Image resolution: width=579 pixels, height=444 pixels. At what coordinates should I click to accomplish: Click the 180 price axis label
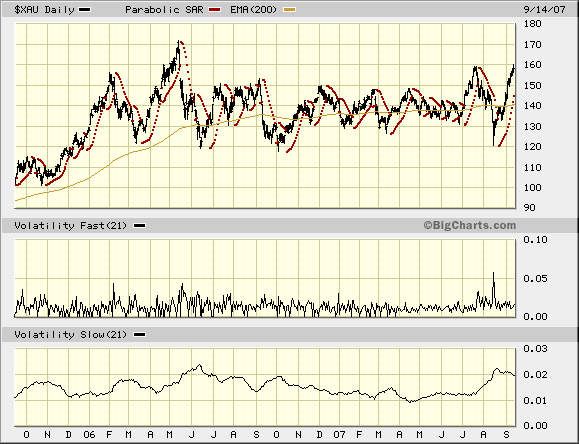coord(533,24)
